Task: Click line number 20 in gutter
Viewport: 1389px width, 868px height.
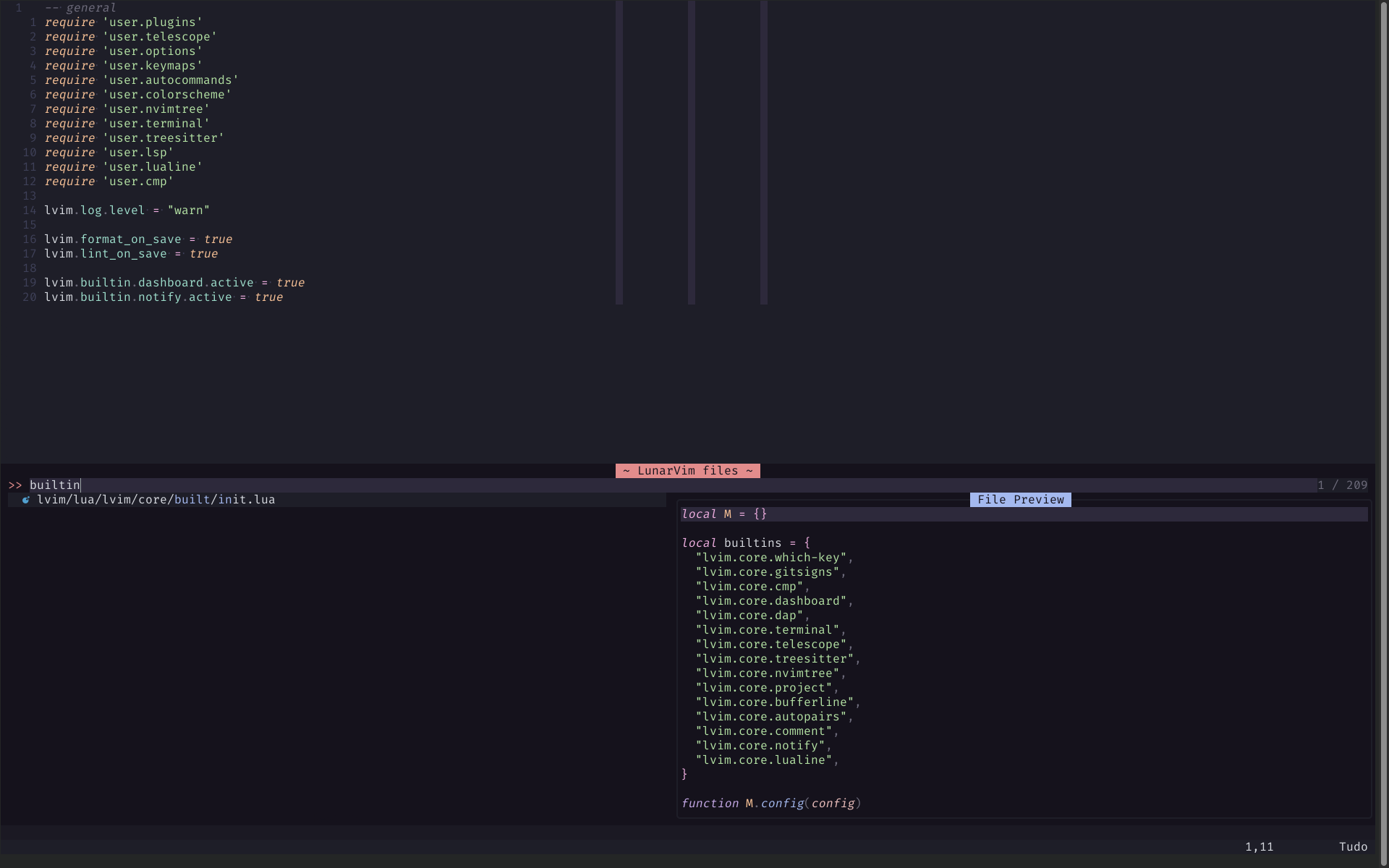Action: click(29, 297)
